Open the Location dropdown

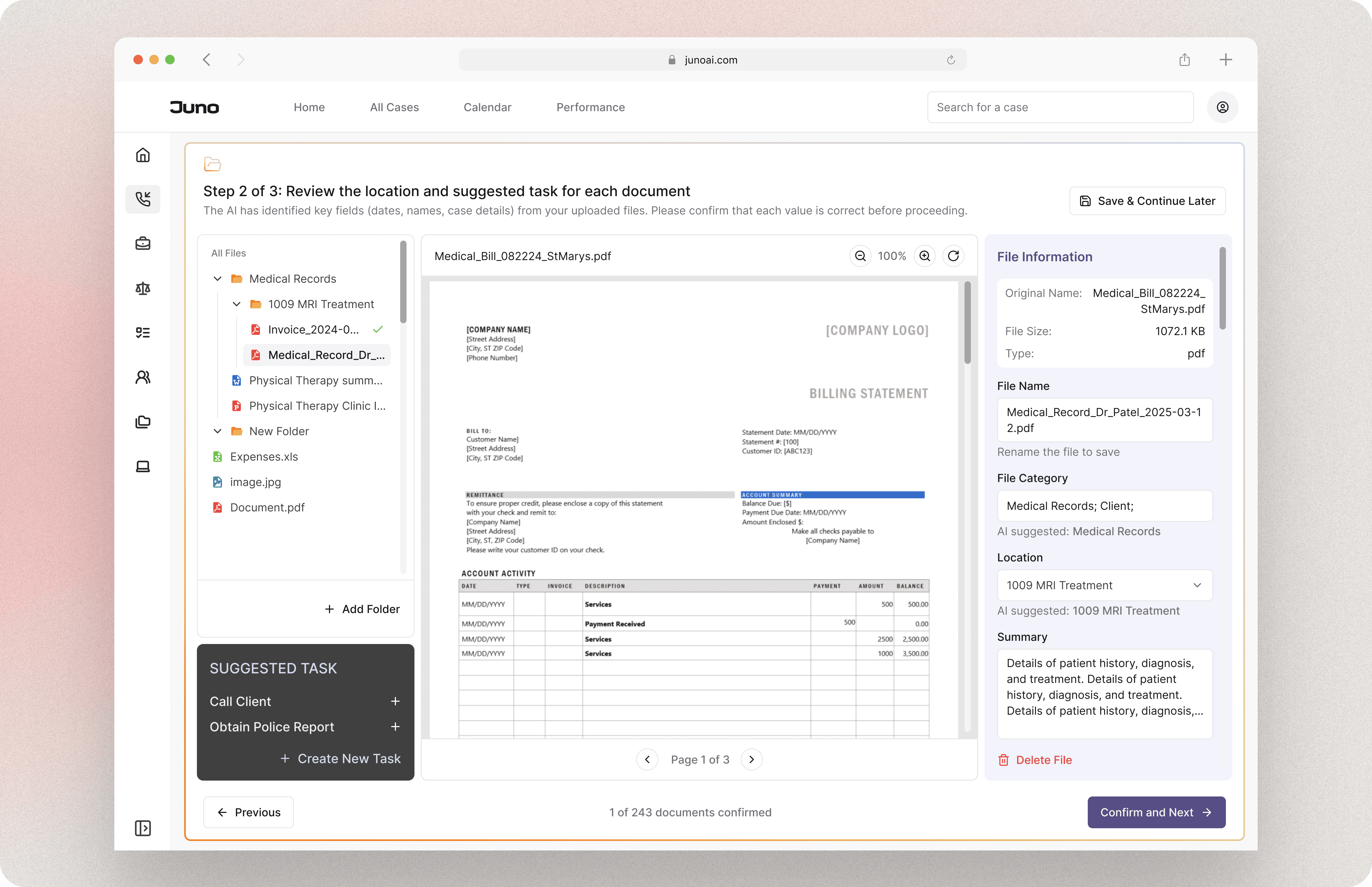[x=1104, y=585]
